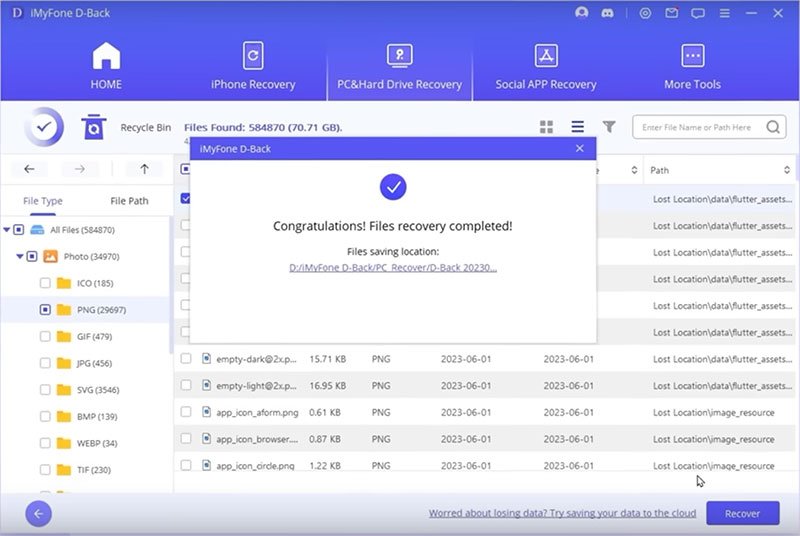Sort using arrows left of Path column
The image size is (800, 536).
click(x=634, y=170)
